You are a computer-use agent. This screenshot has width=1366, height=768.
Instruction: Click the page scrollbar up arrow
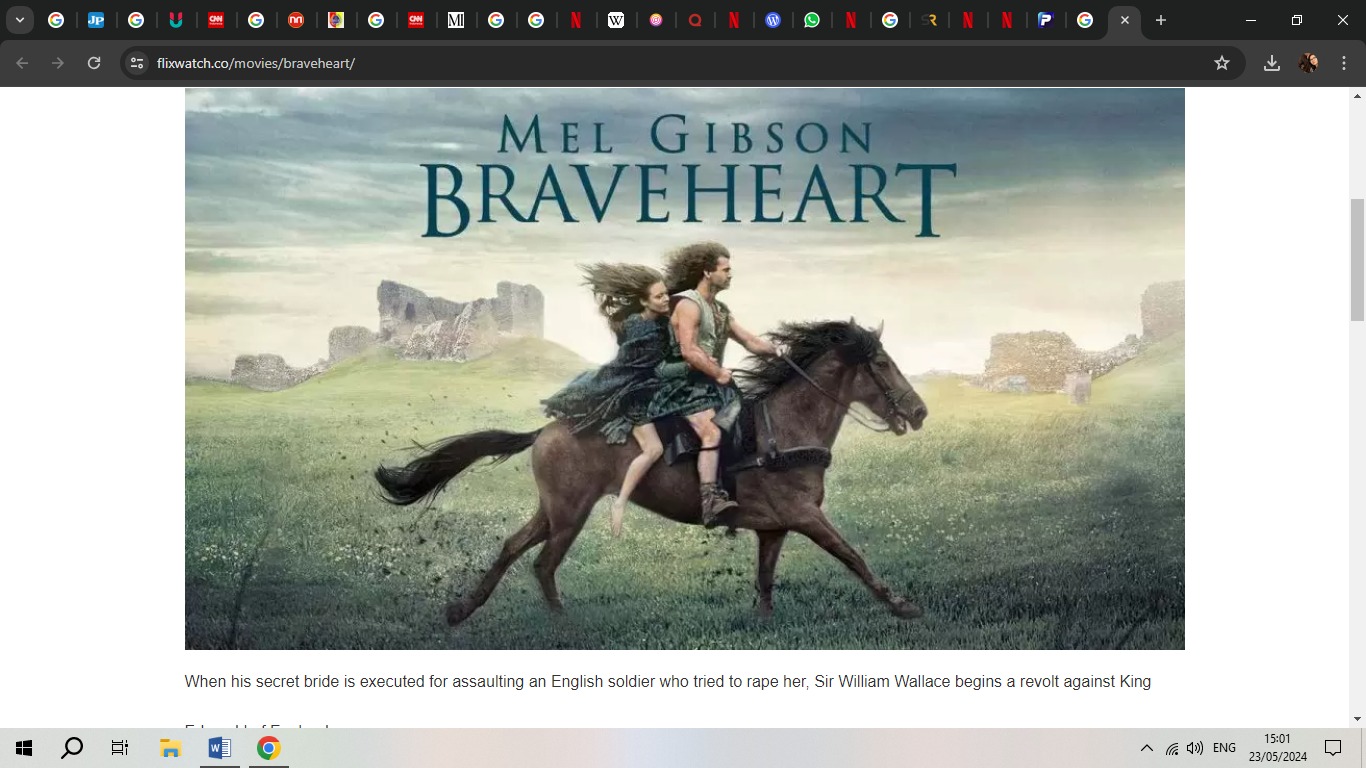(1358, 96)
